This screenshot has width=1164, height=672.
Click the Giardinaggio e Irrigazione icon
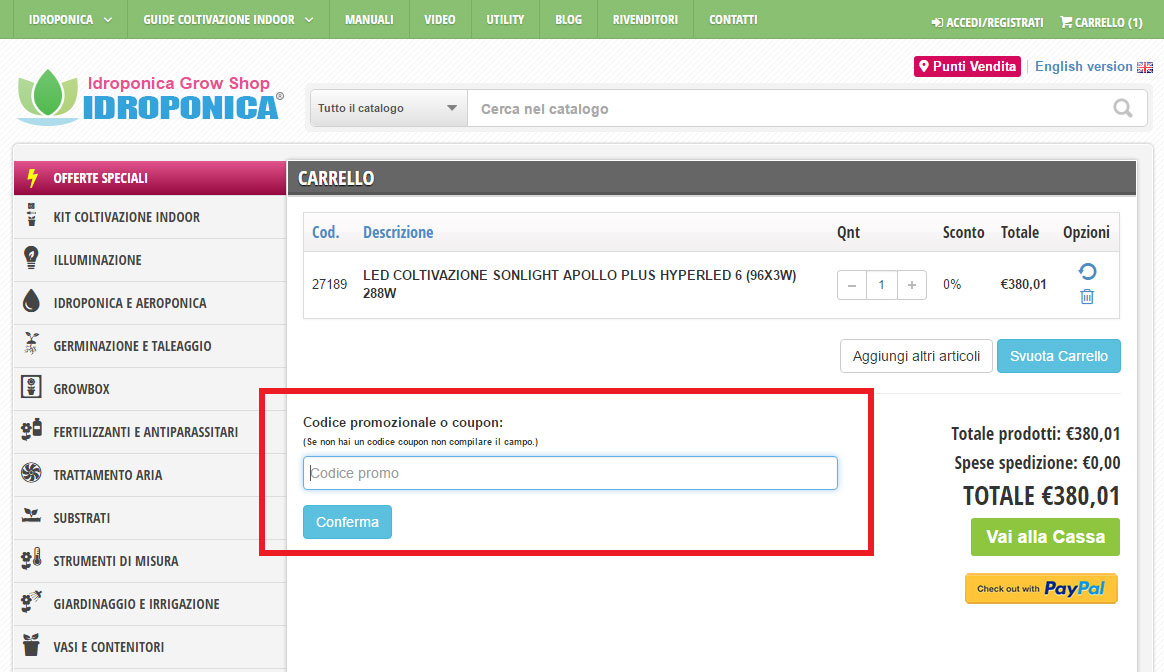(31, 601)
